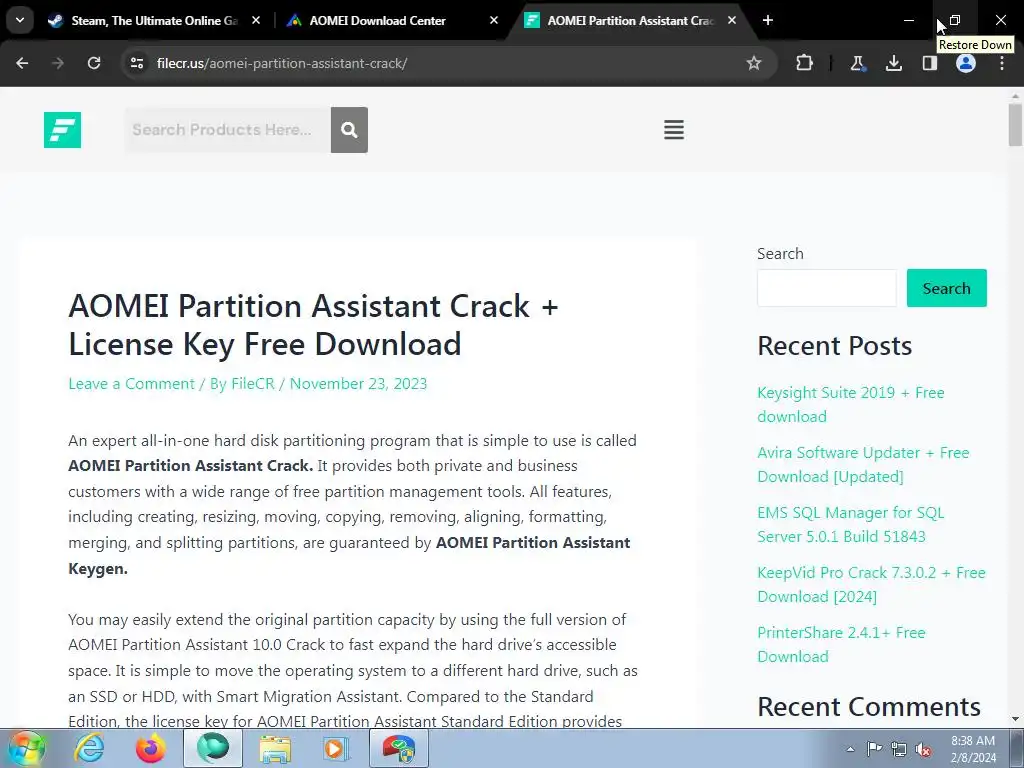Open Chrome Labs flask icon
Image resolution: width=1024 pixels, height=768 pixels.
click(x=857, y=63)
